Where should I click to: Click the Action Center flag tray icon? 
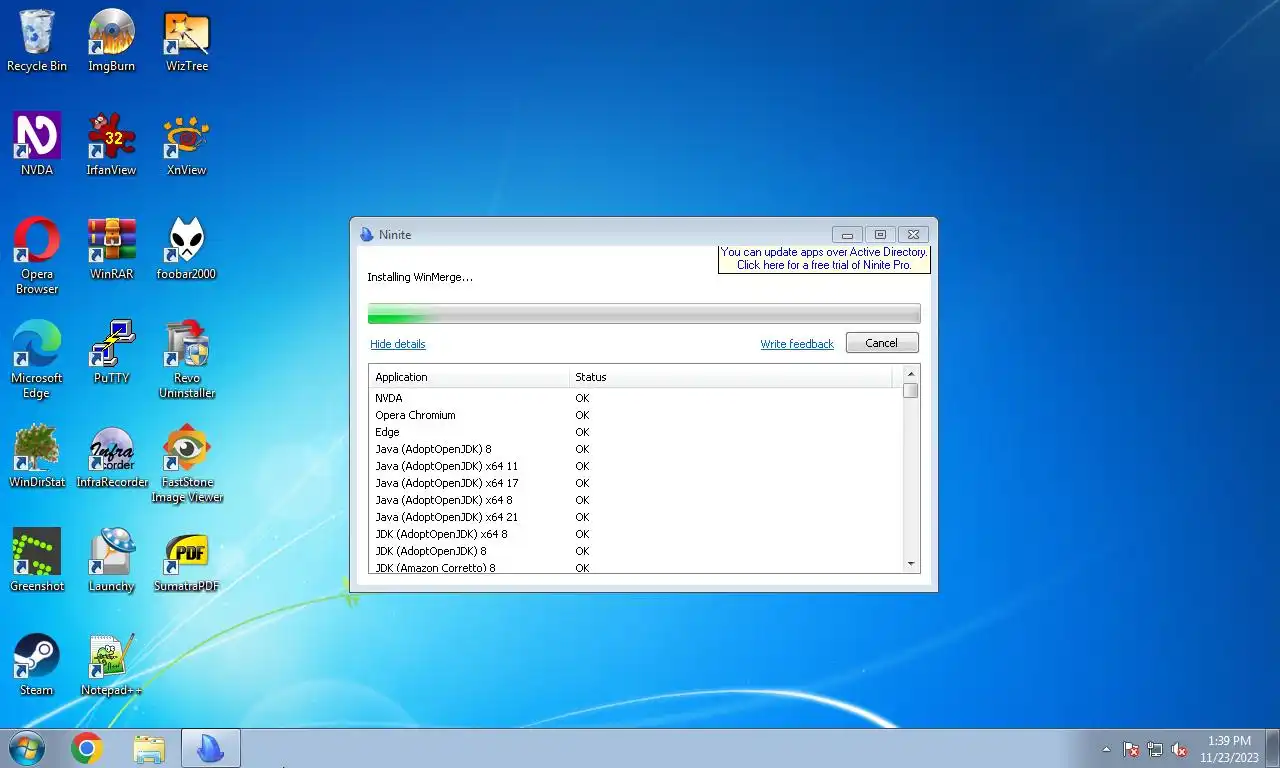[x=1131, y=749]
